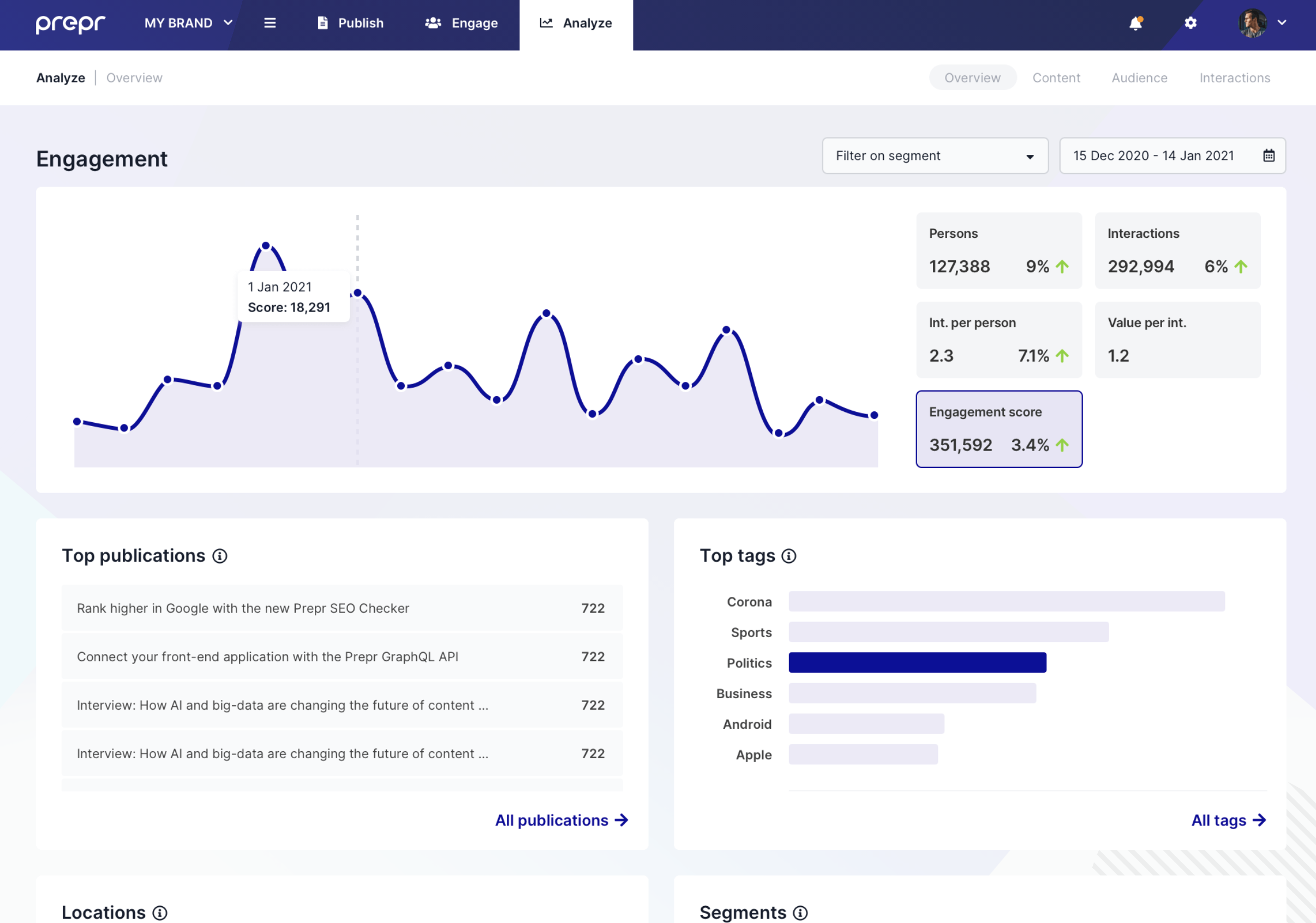Click the highest peak chart point
The width and height of the screenshot is (1316, 923).
[266, 246]
